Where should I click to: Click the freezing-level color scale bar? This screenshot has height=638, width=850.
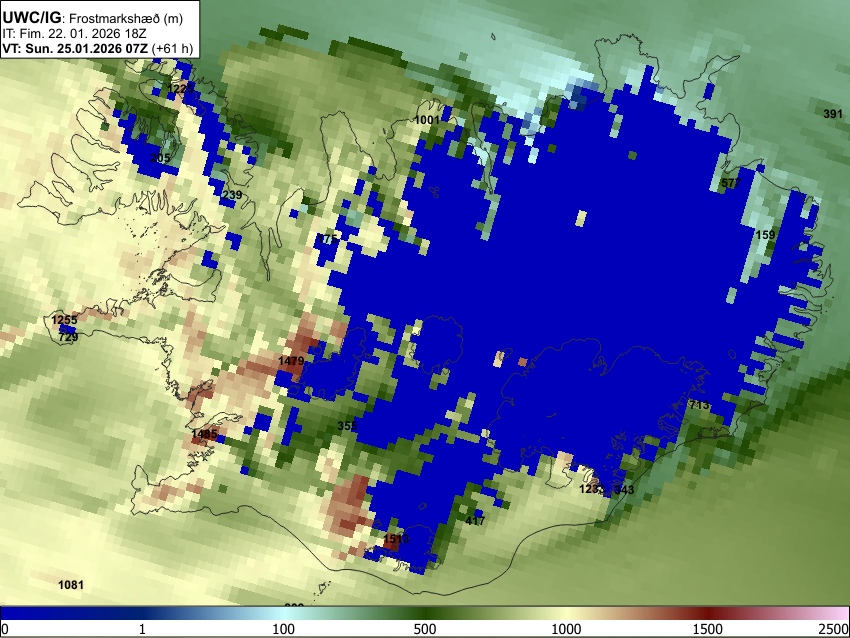[x=425, y=613]
